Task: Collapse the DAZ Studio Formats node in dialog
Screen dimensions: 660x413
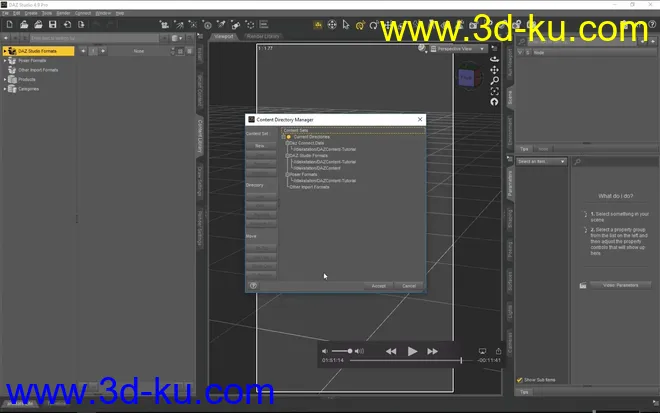Action: pos(287,156)
